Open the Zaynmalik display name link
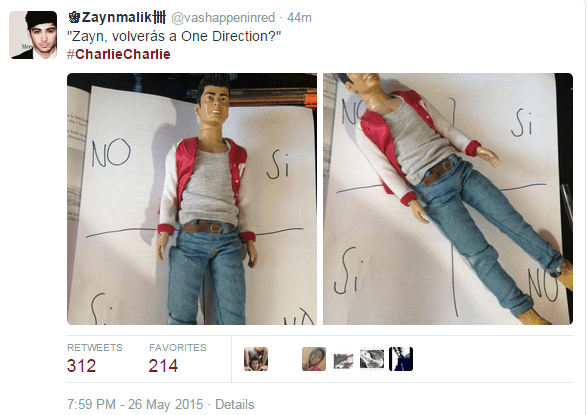The height and width of the screenshot is (415, 587). (x=116, y=17)
